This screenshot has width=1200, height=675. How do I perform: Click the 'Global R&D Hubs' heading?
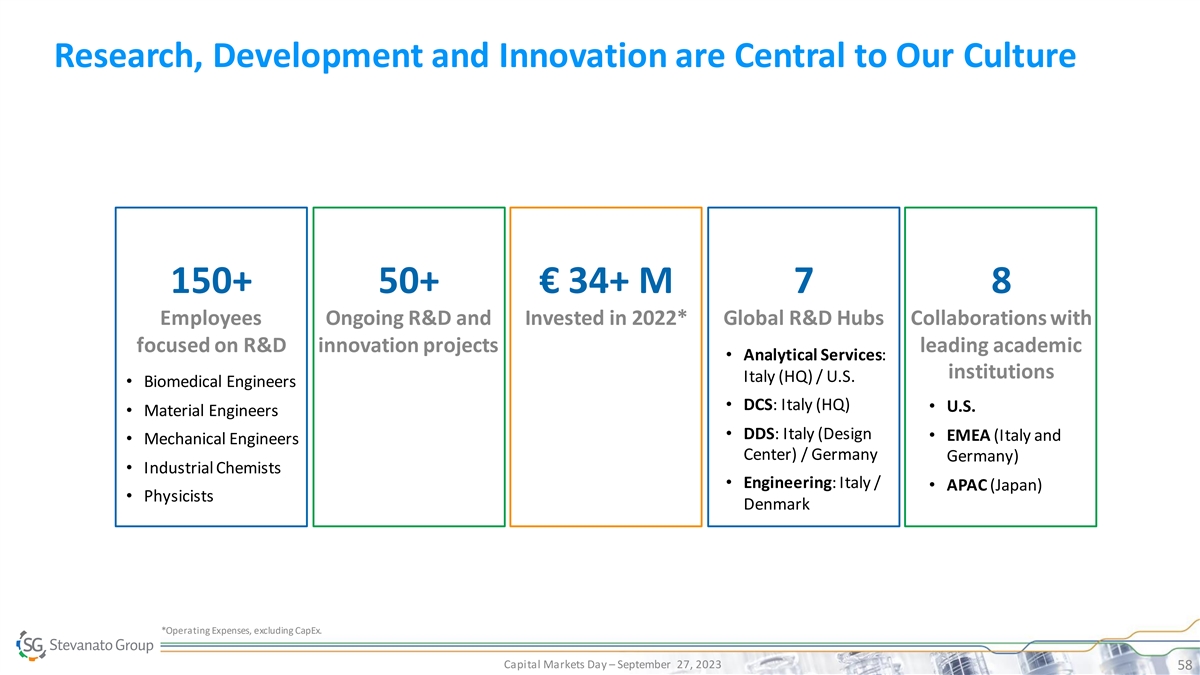pos(803,319)
